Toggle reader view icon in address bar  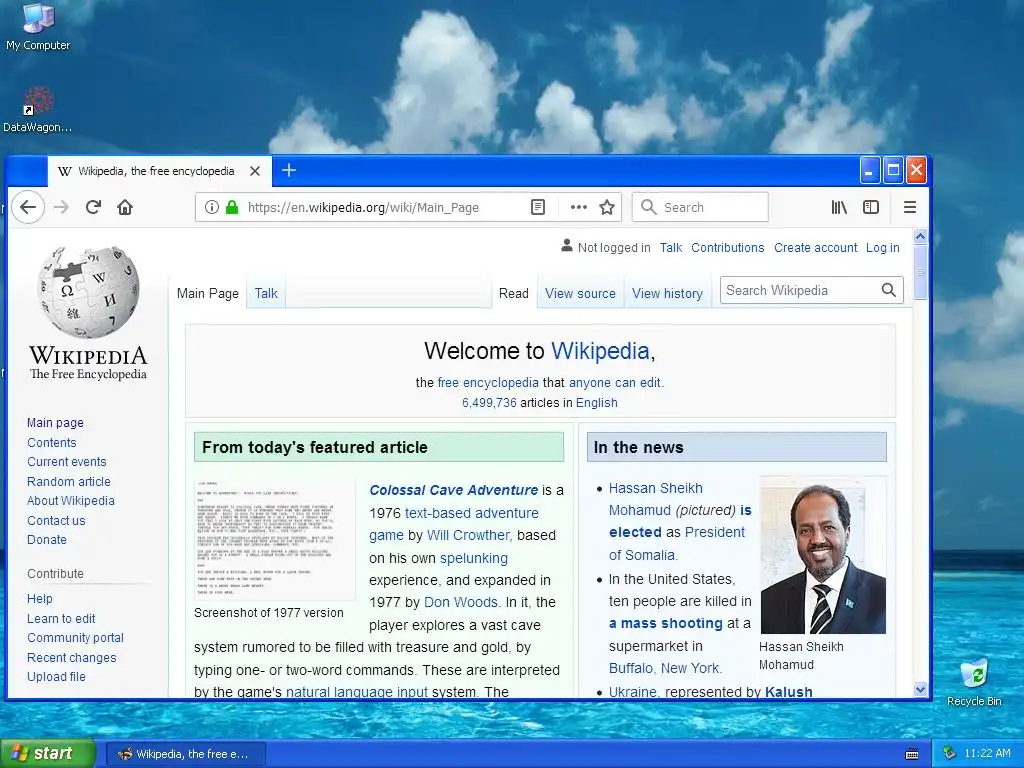click(x=537, y=207)
